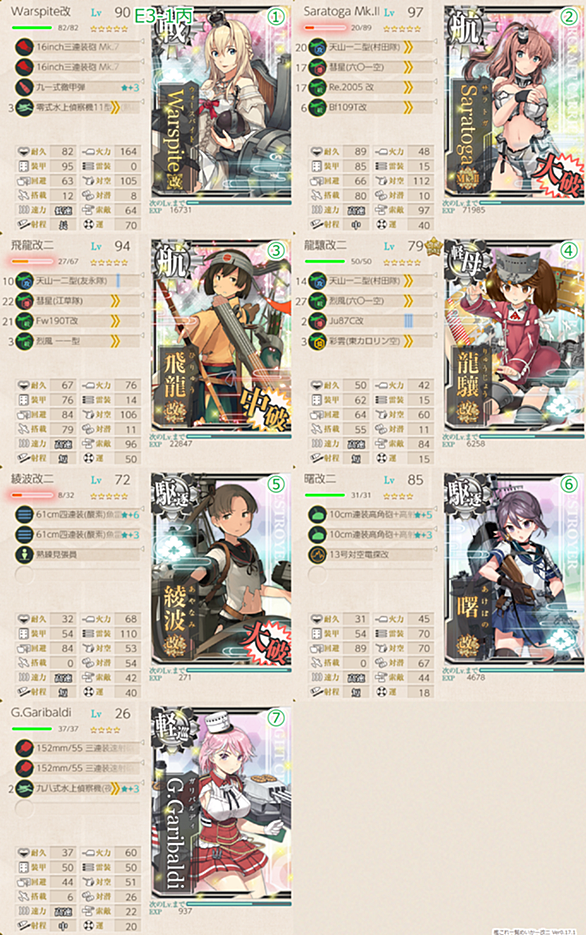Select the first 61cm四連装(酸素)魚雷 torpedo icon
The height and width of the screenshot is (935, 586).
point(24,515)
